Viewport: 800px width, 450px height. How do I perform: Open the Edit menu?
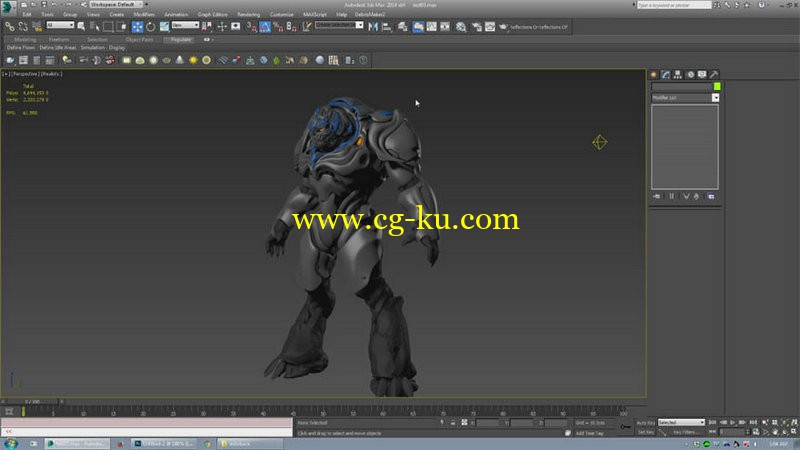coord(27,14)
